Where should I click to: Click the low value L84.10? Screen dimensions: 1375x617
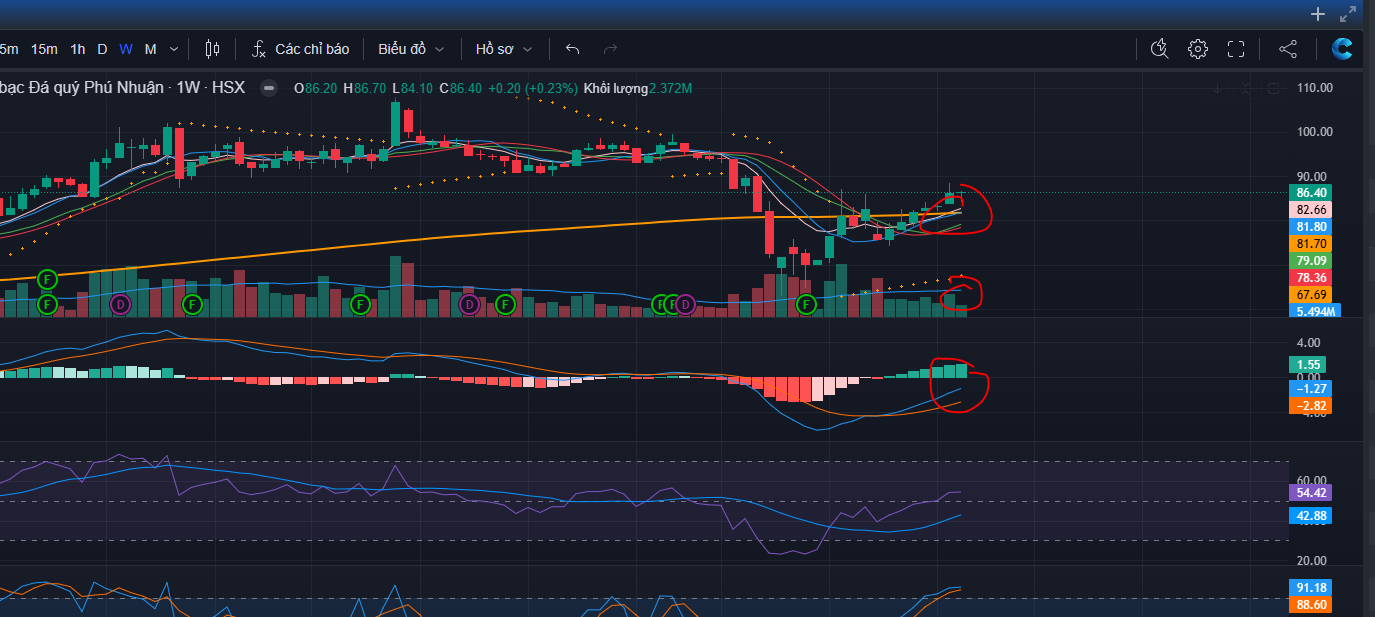(413, 88)
